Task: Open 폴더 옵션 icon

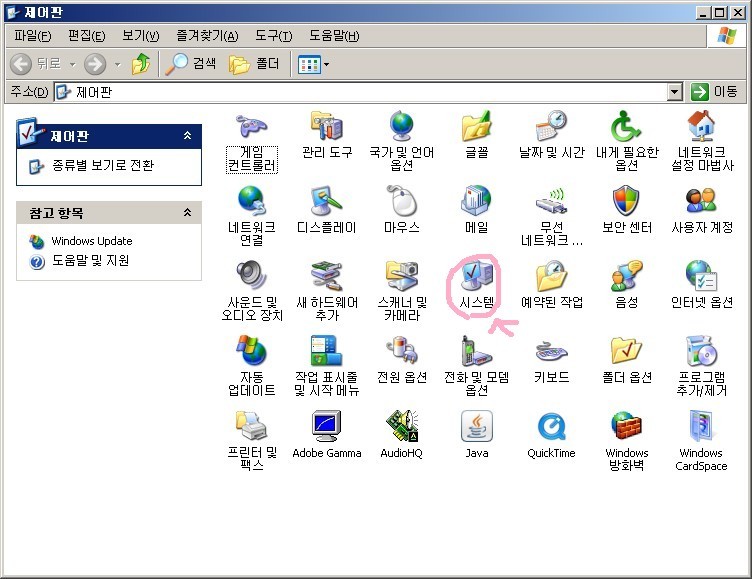Action: click(x=626, y=360)
